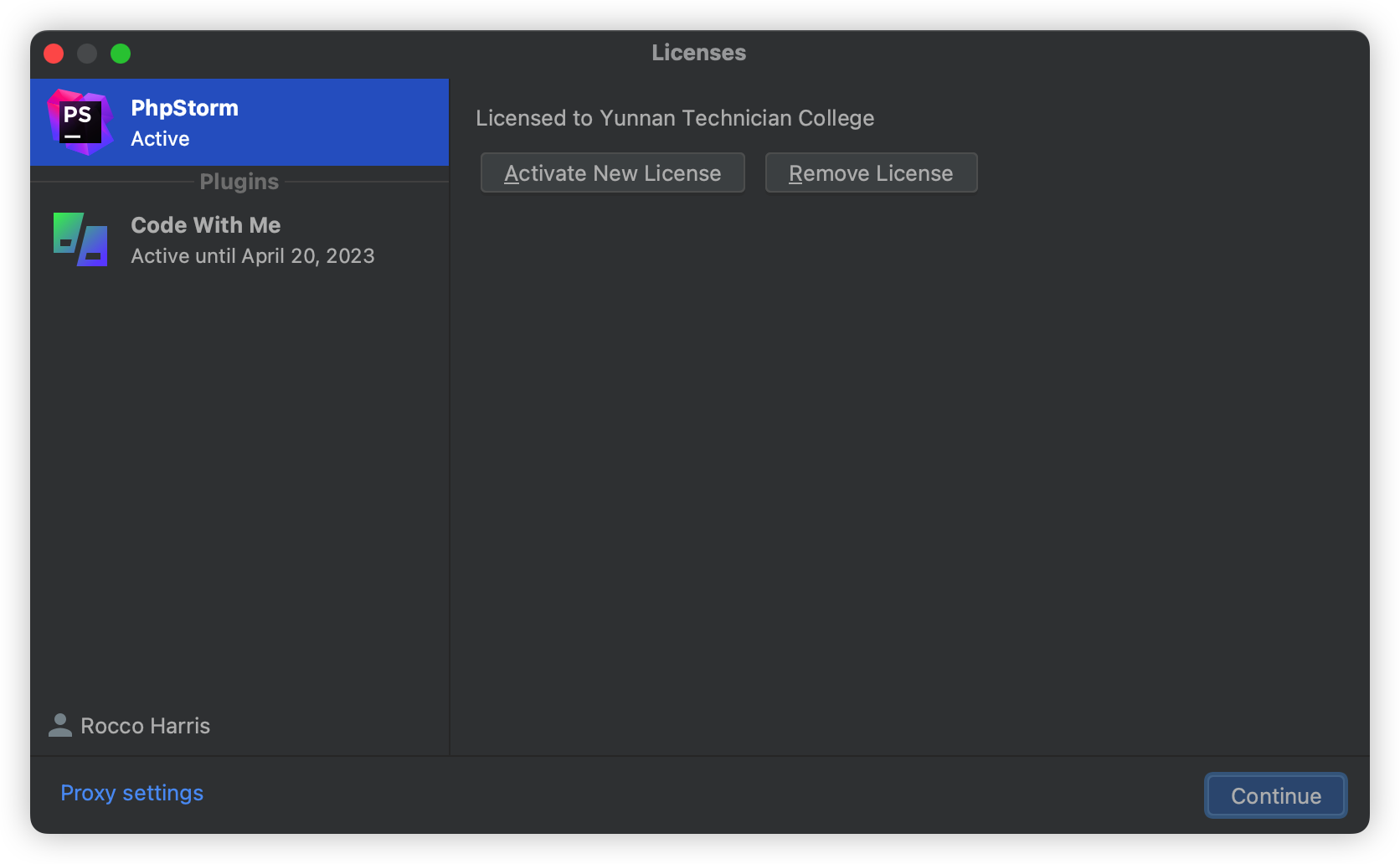Close the Licenses window with red button

click(54, 54)
